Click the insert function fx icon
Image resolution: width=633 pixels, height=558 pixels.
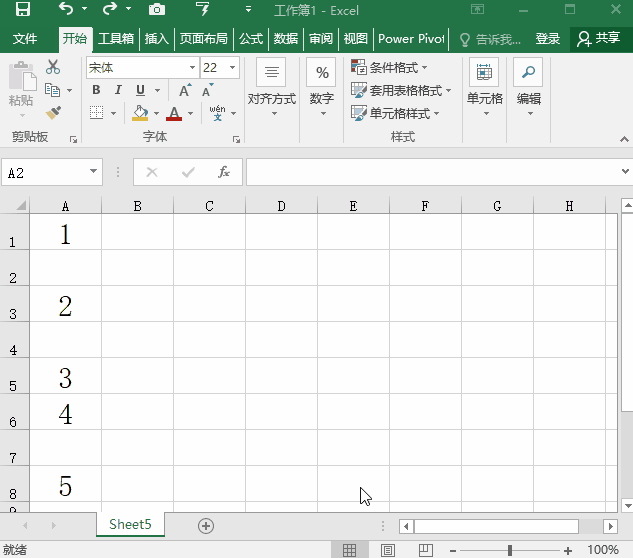coord(224,172)
